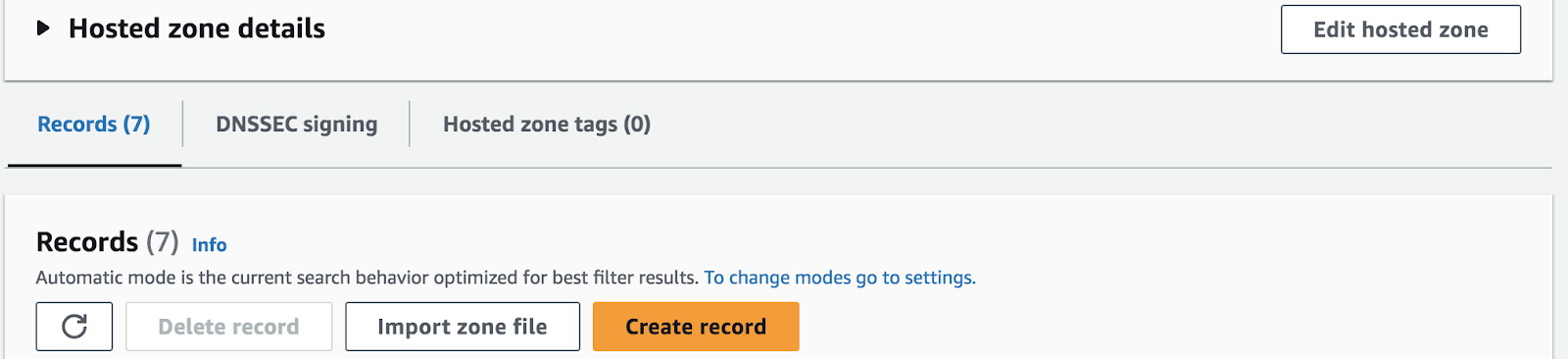Open the Hosted zone tags (0) tab

click(x=547, y=124)
